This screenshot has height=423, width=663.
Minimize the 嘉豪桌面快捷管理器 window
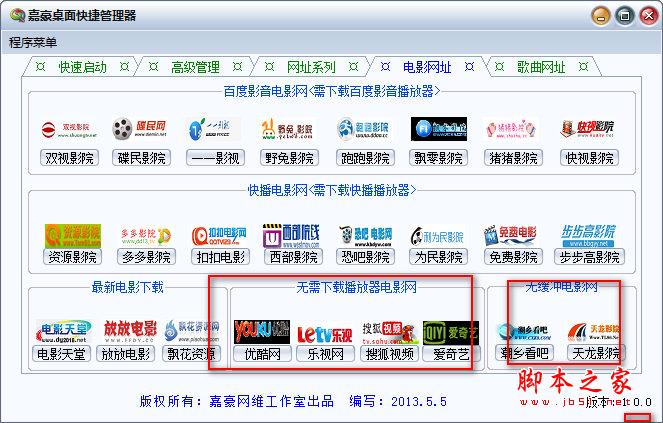click(601, 16)
